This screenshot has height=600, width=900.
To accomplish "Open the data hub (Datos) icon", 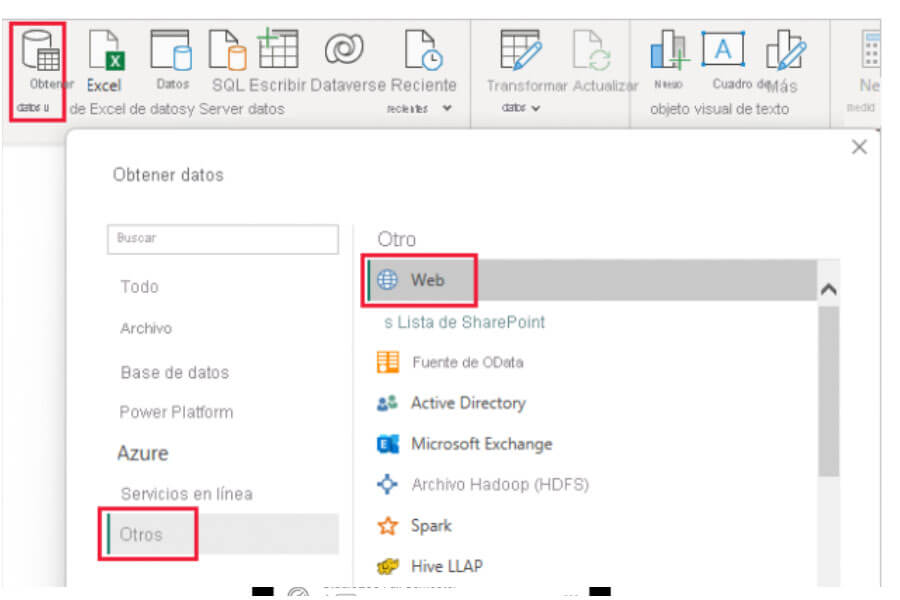I will (x=171, y=50).
